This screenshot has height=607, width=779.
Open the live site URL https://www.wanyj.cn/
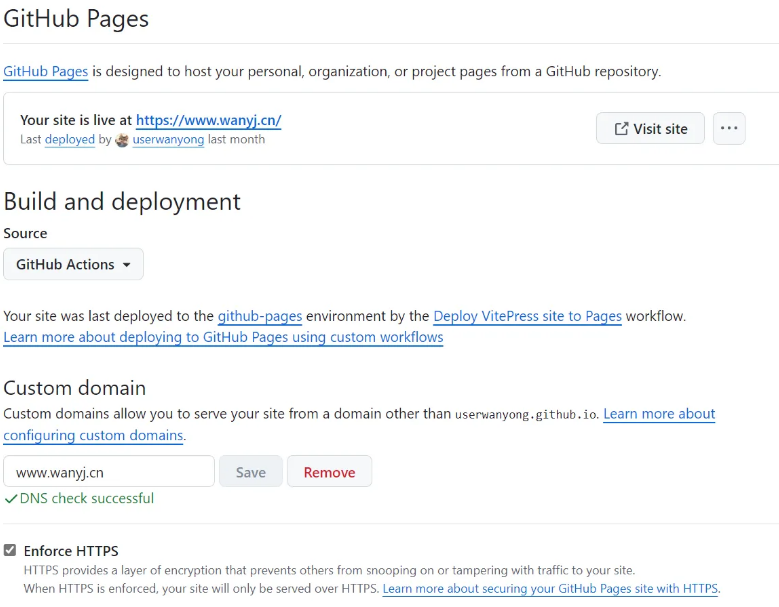pos(208,120)
